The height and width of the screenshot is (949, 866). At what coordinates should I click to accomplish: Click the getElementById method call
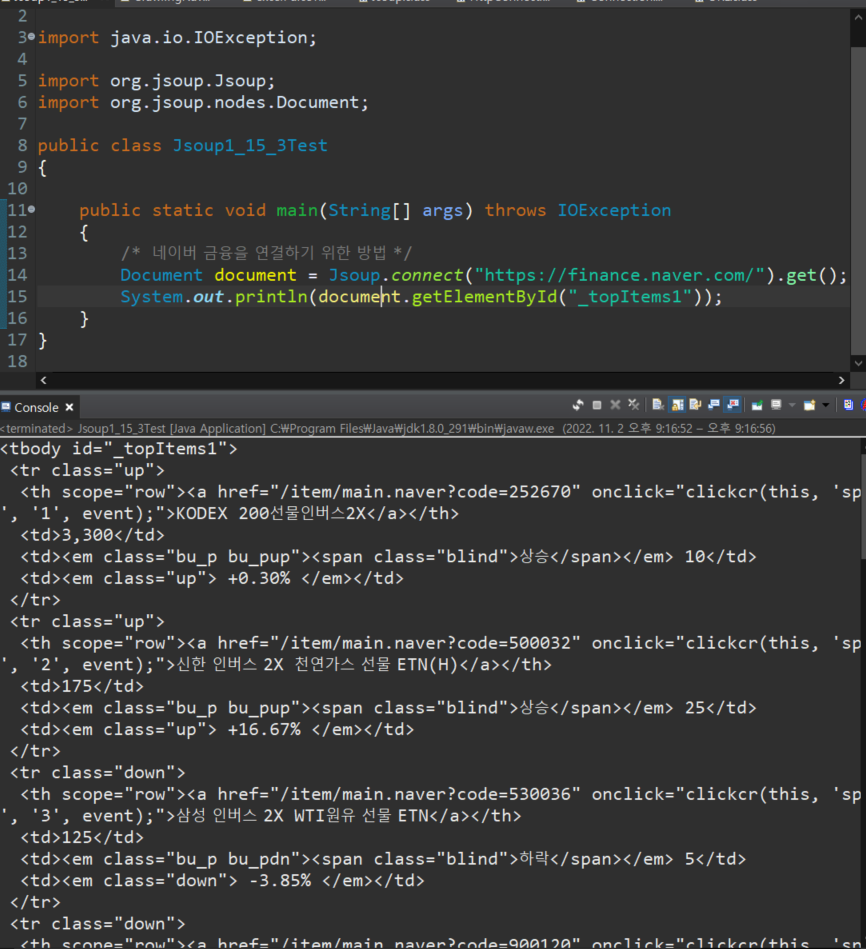click(484, 297)
